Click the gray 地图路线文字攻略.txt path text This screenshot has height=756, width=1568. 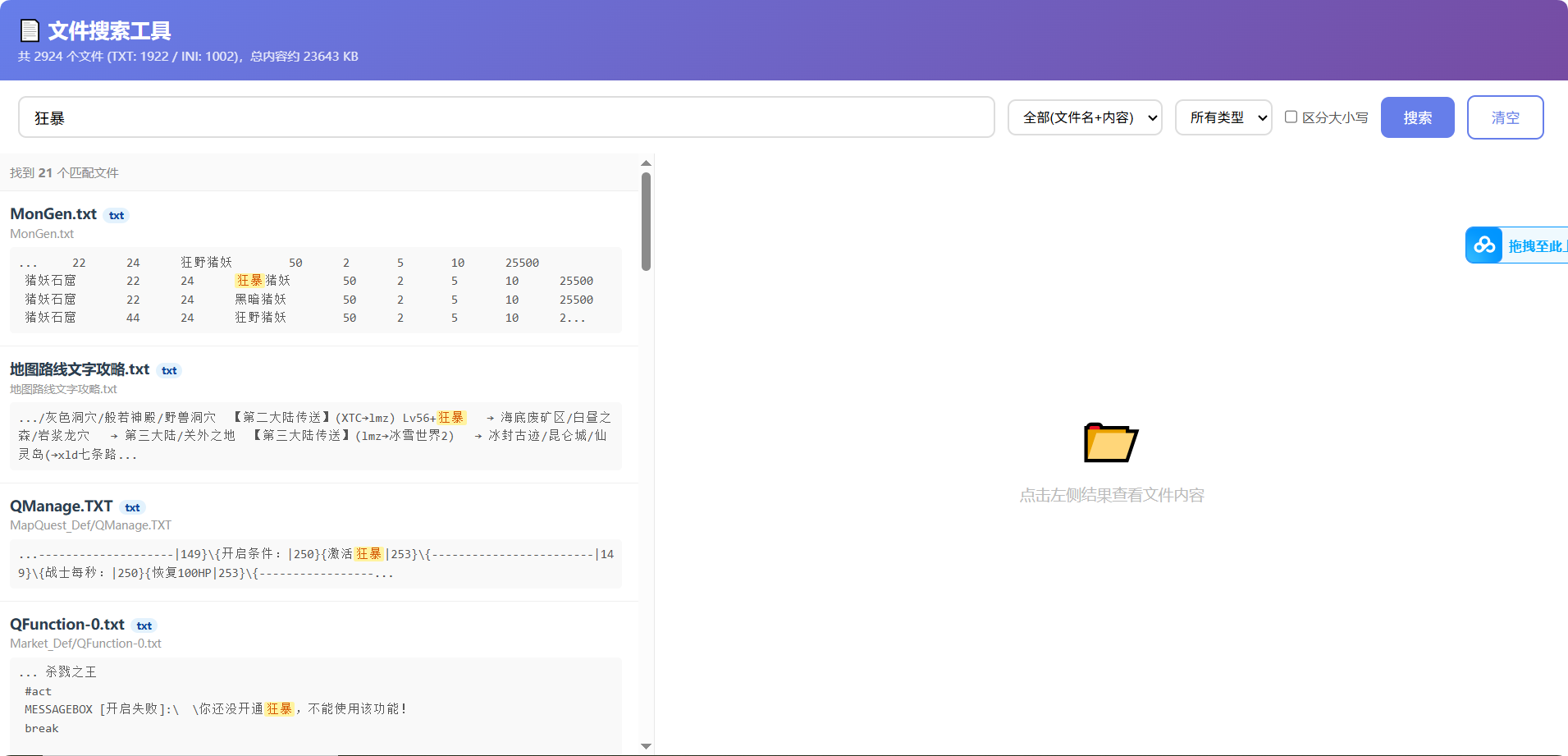[x=63, y=389]
